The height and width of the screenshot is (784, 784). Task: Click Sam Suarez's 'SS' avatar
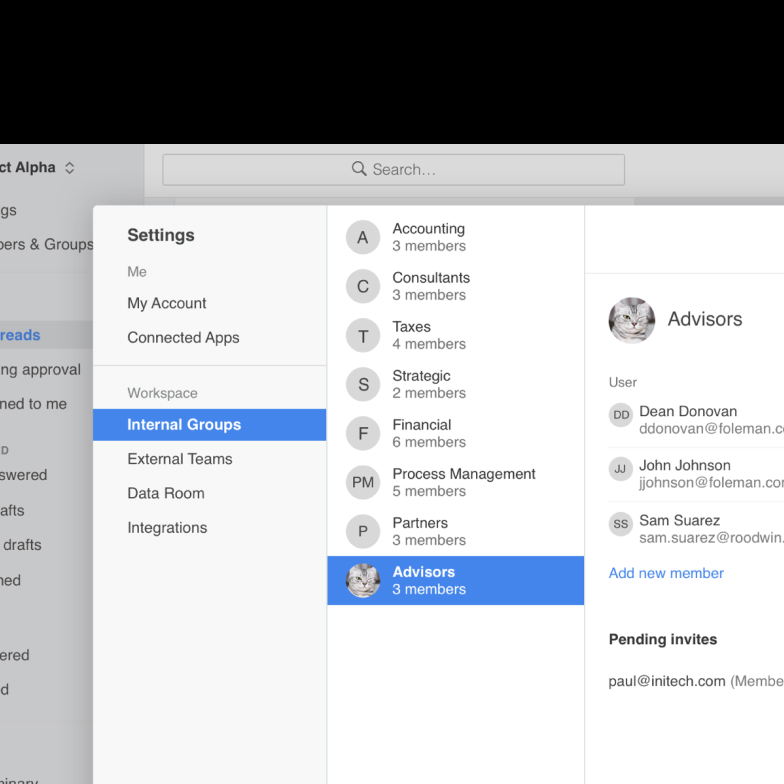coord(621,524)
